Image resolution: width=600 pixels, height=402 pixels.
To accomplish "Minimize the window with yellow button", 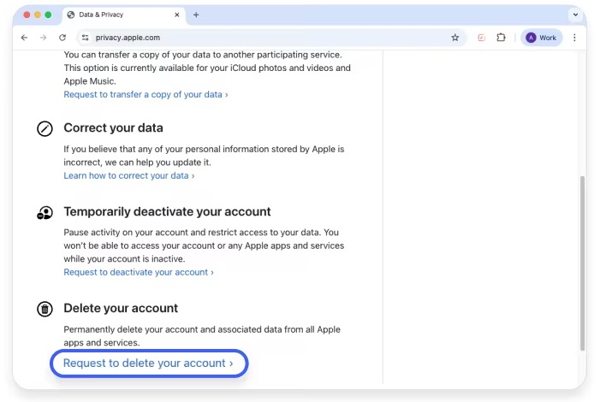I will (x=38, y=15).
